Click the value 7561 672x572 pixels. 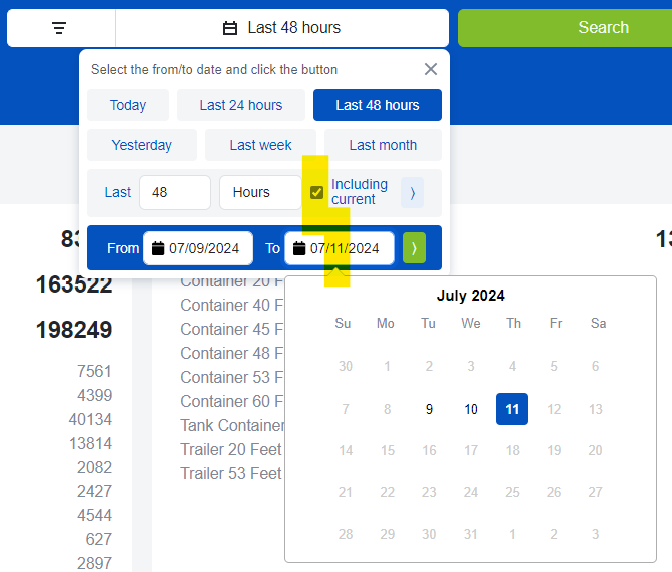click(94, 371)
